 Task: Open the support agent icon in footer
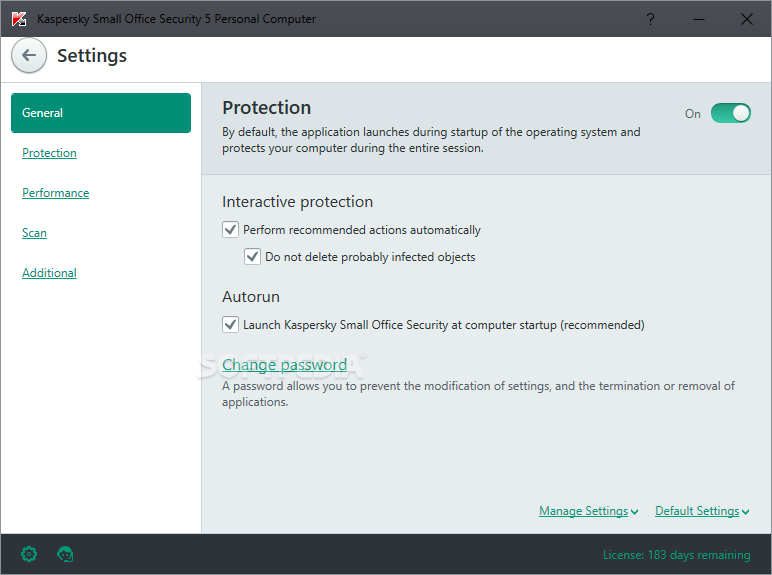[65, 554]
